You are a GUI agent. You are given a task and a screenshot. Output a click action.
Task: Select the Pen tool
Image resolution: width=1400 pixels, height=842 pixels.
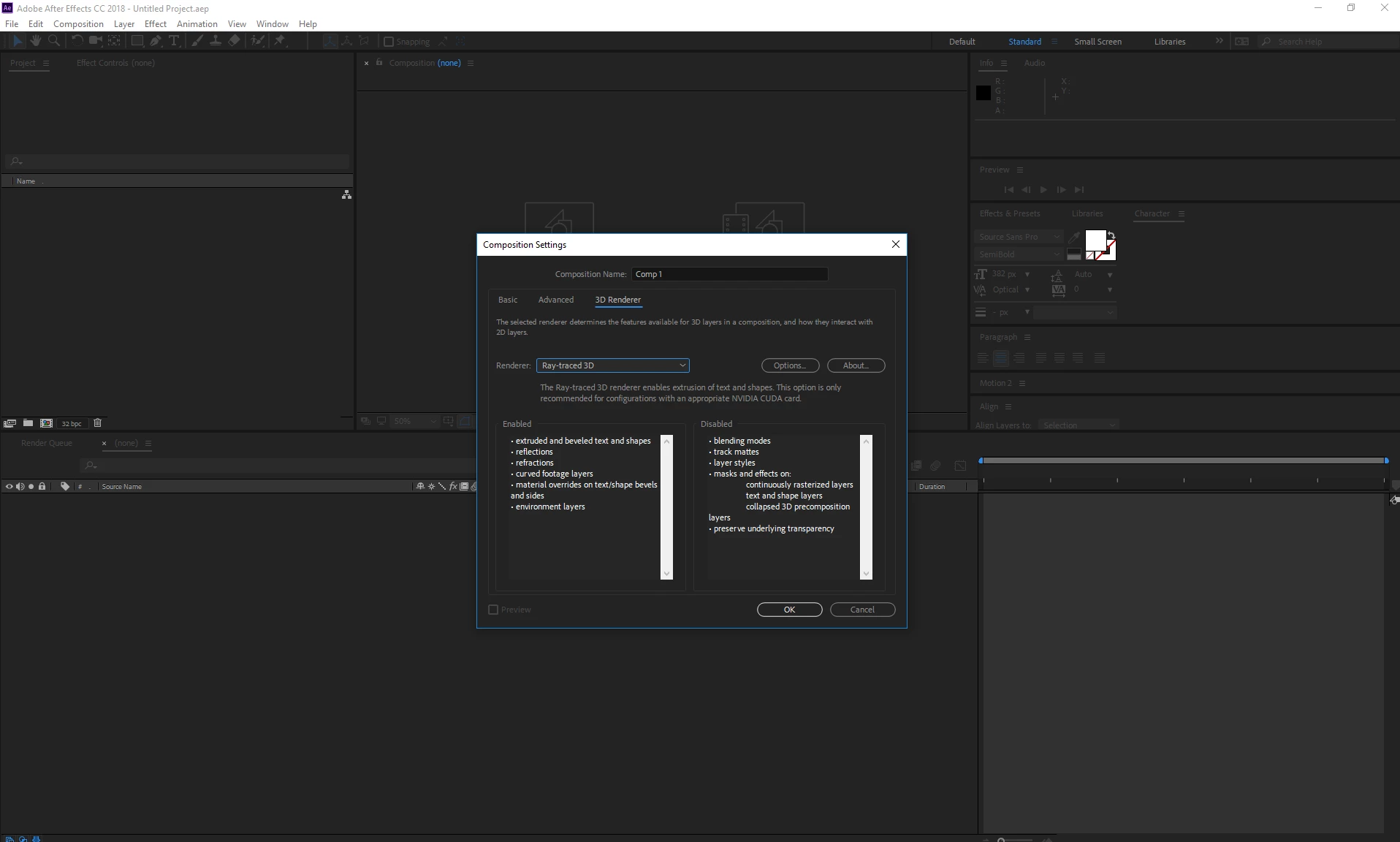tap(156, 41)
